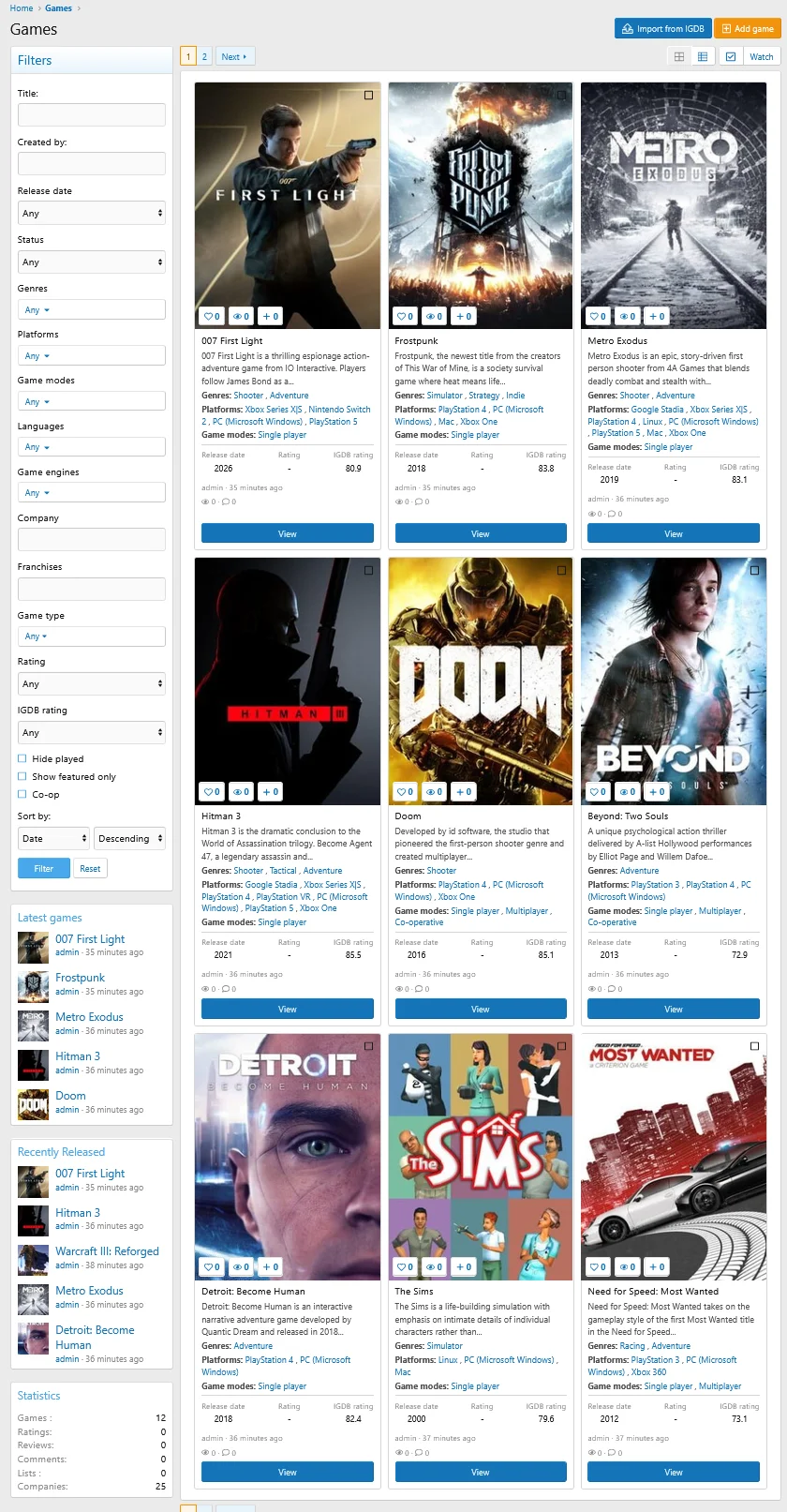Select the Beyond: Two Souls card checkbox
The width and height of the screenshot is (787, 1512).
coord(754,570)
